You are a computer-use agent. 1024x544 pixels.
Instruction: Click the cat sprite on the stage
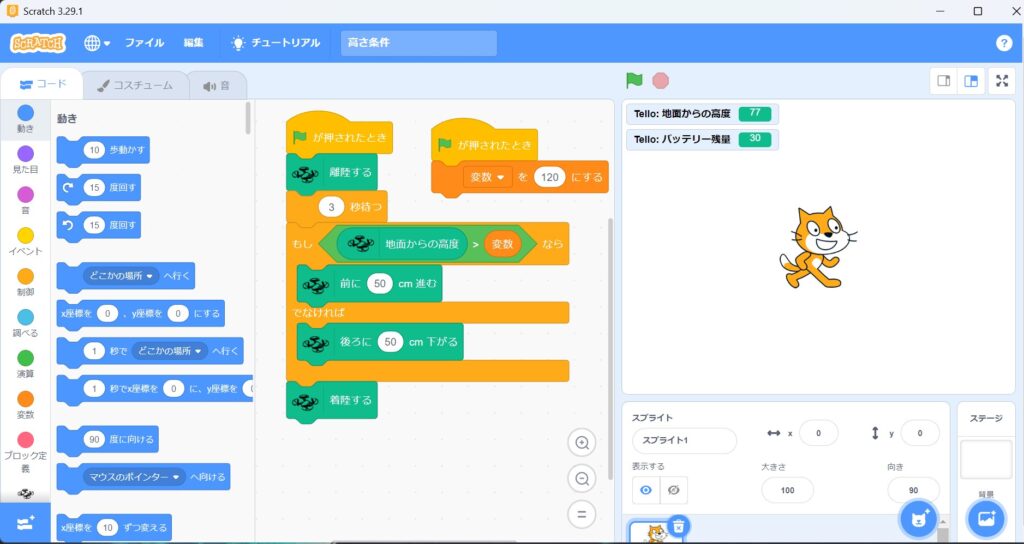[x=817, y=248]
